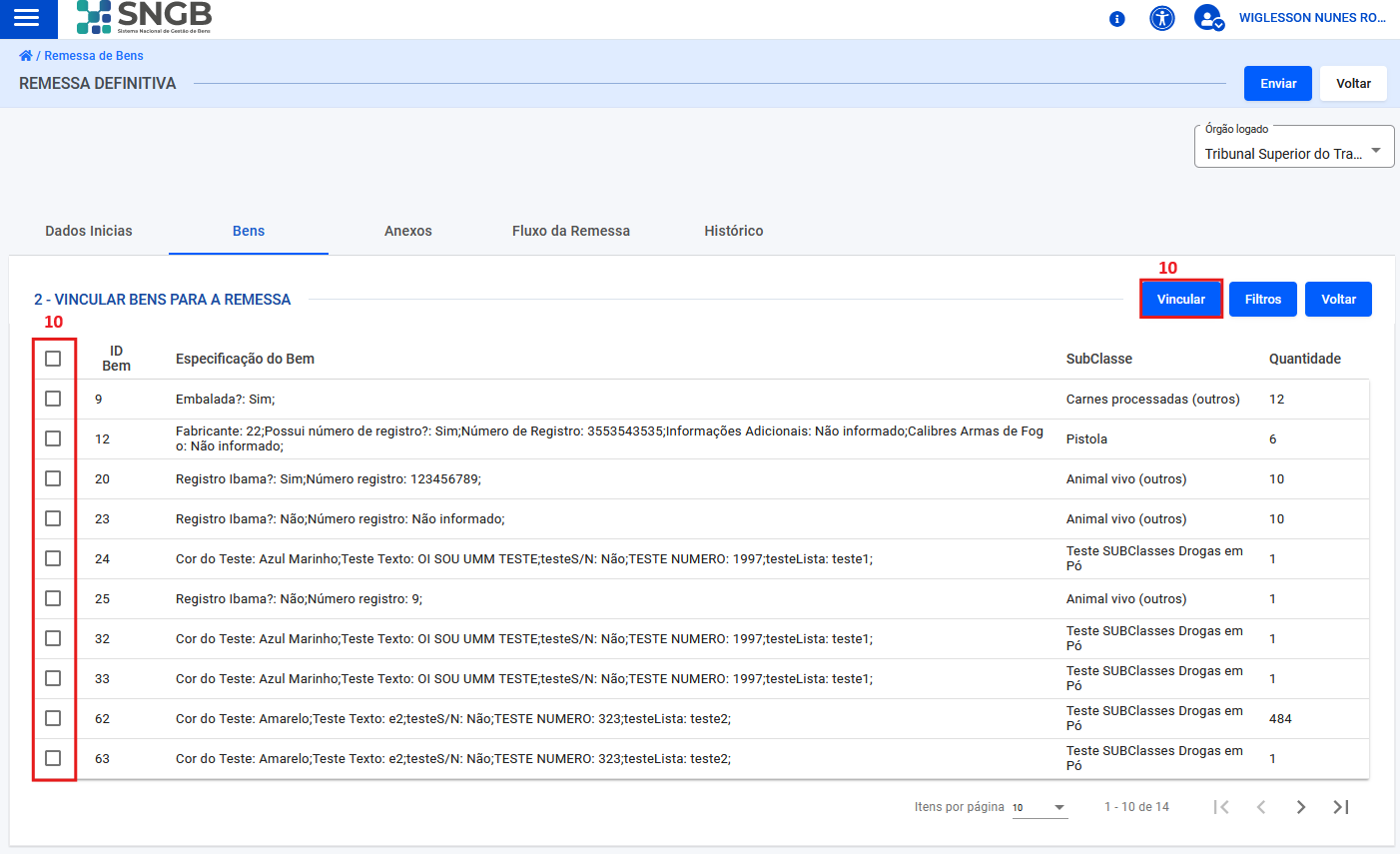Switch to the Dados Inicias tab
The width and height of the screenshot is (1400, 854).
(x=89, y=231)
